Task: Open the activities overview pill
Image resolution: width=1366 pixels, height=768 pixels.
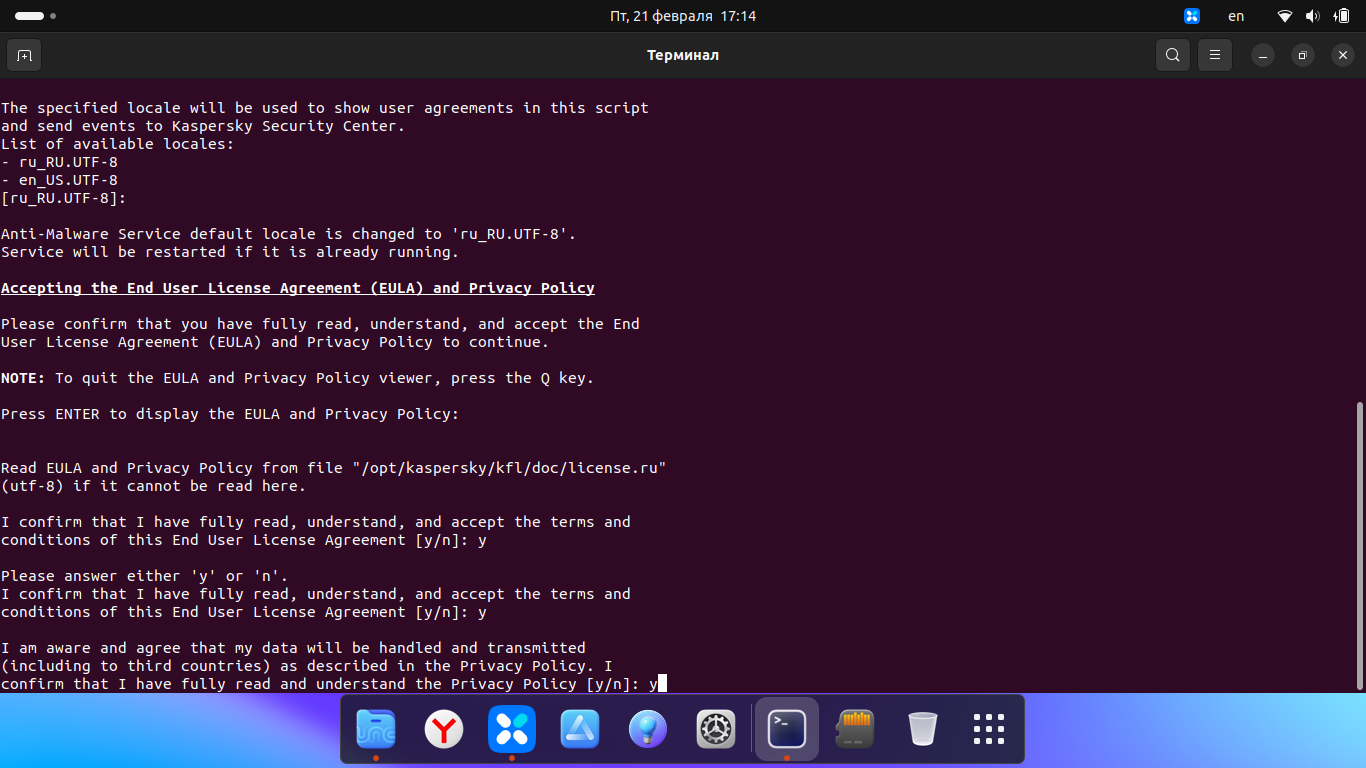Action: tap(35, 16)
